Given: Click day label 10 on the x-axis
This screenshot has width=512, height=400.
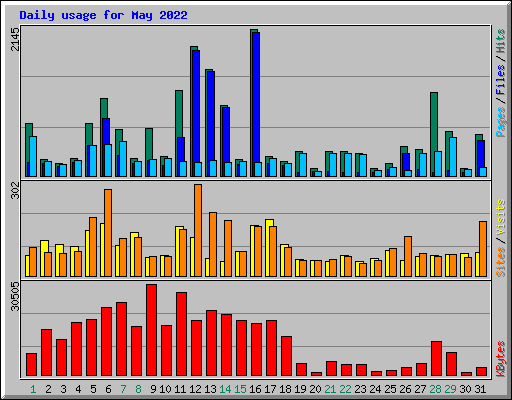Looking at the screenshot, I should pos(165,389).
